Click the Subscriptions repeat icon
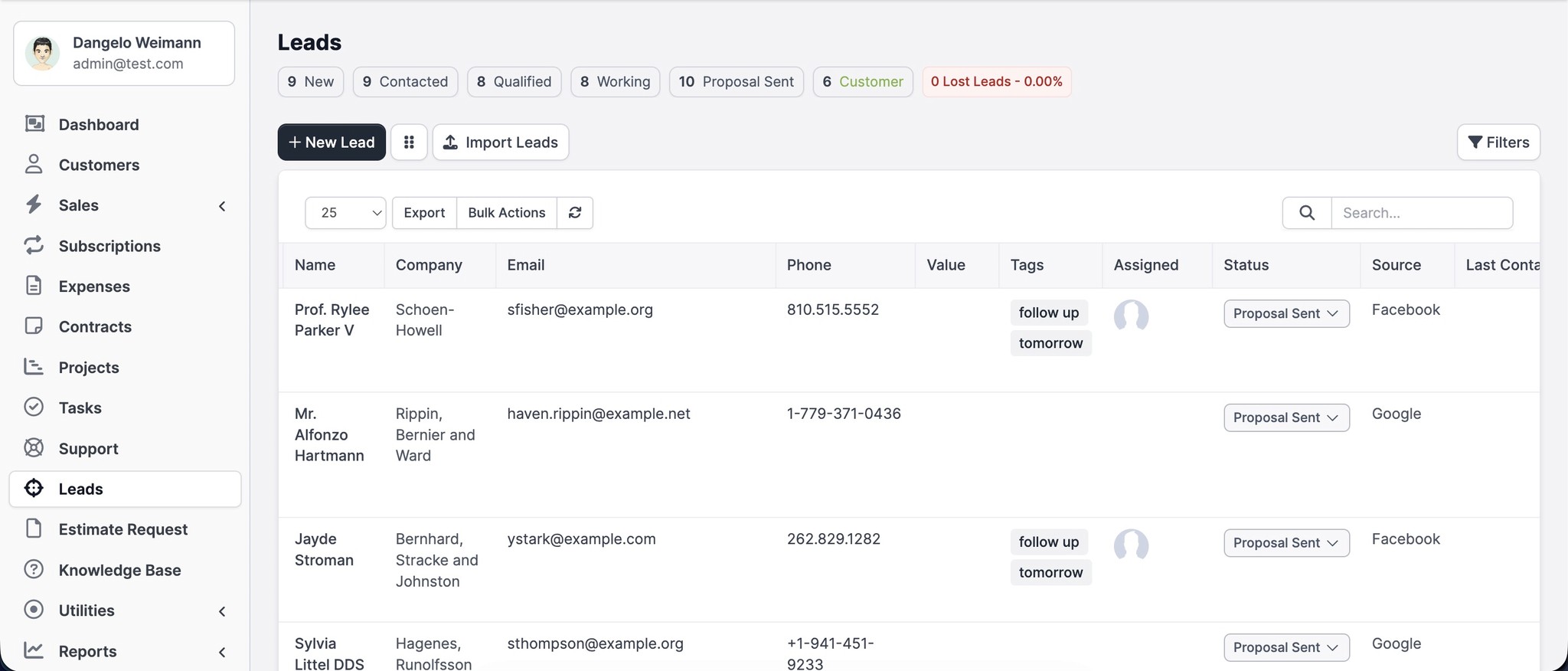This screenshot has width=1568, height=671. click(34, 245)
